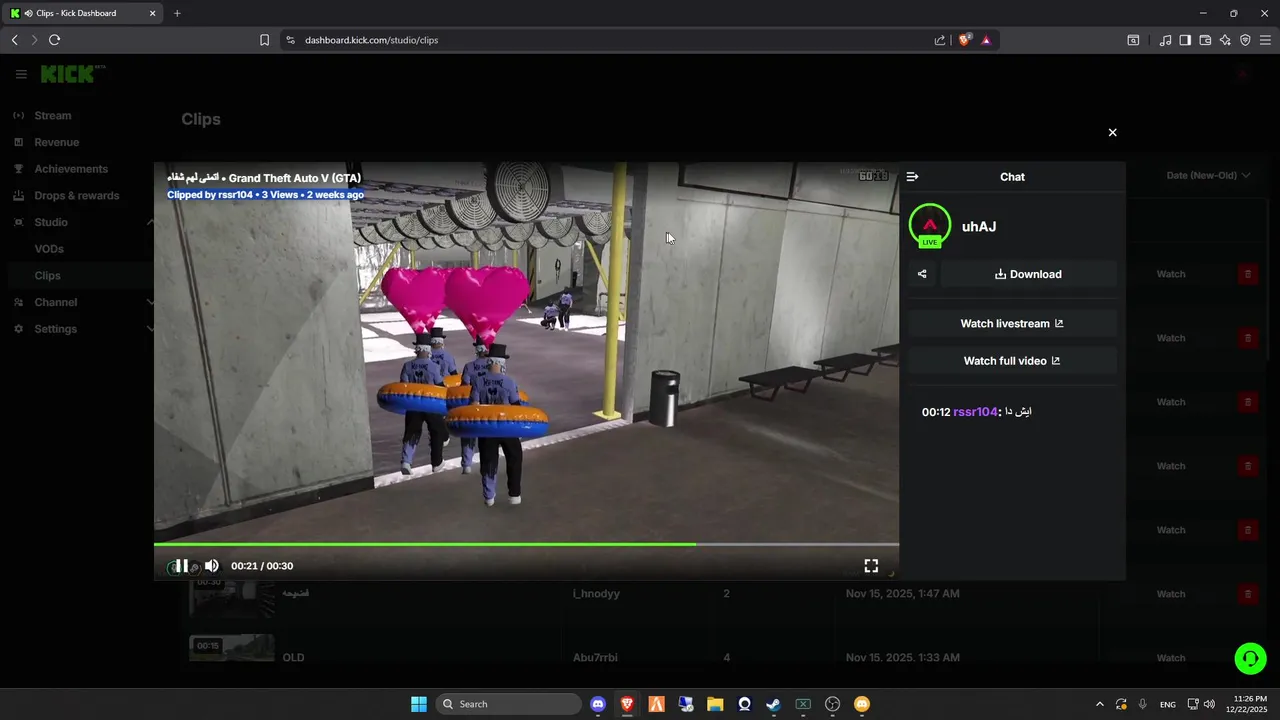Click the fixed clip title text
The height and width of the screenshot is (720, 1280).
(x=264, y=178)
